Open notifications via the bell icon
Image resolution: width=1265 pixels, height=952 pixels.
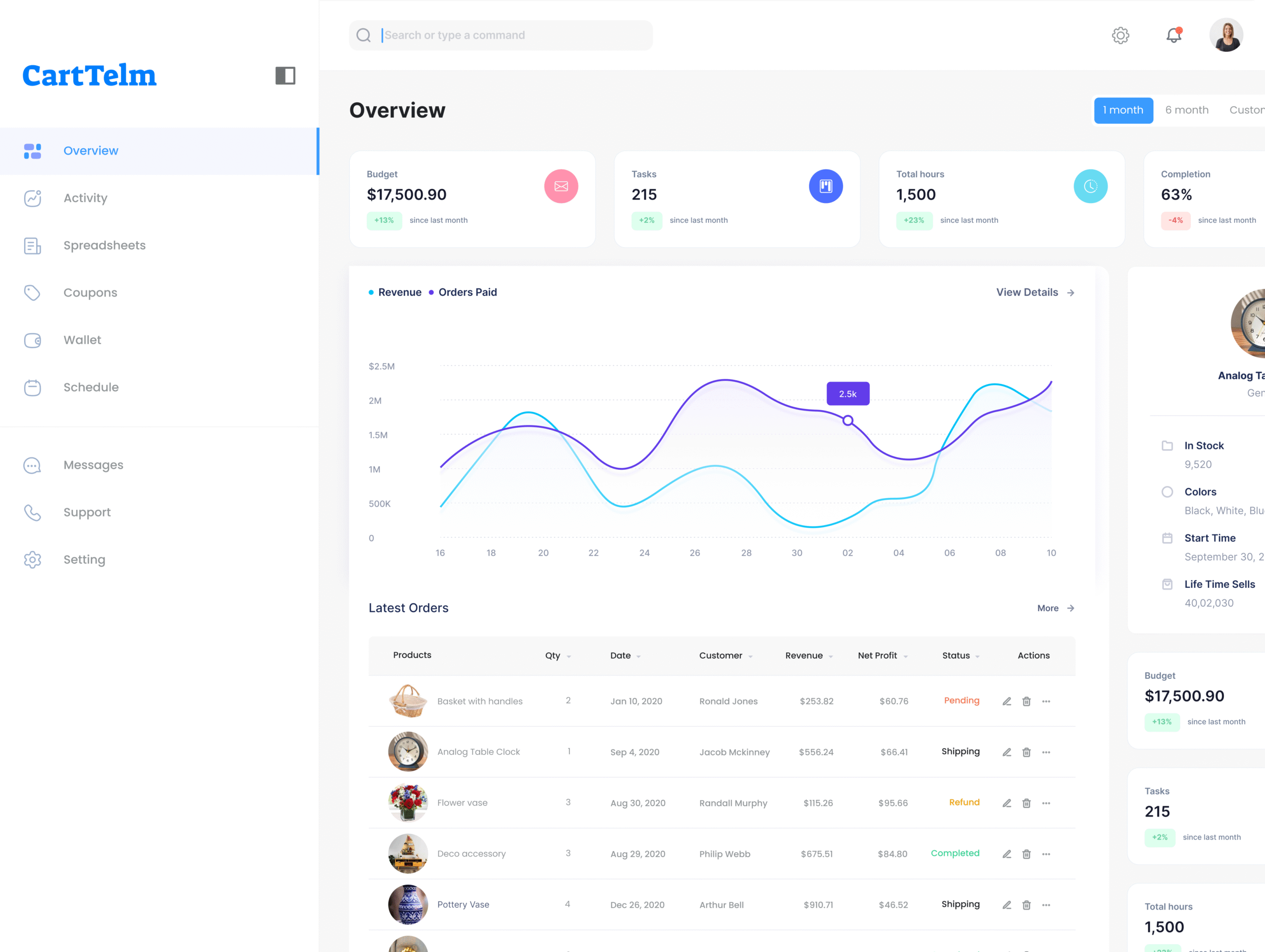click(x=1174, y=36)
